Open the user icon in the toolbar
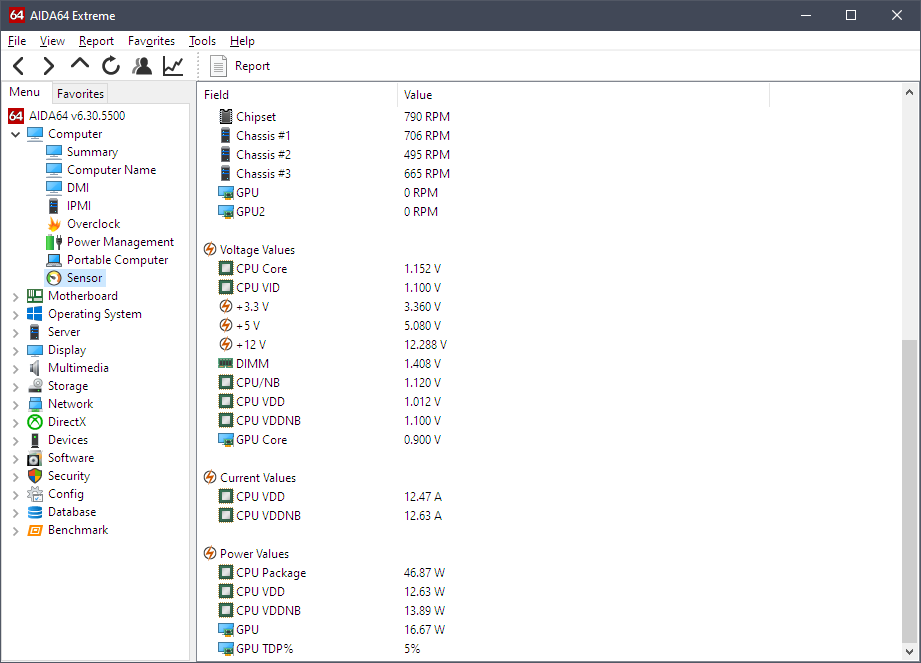Viewport: 921px width, 663px height. [x=142, y=66]
